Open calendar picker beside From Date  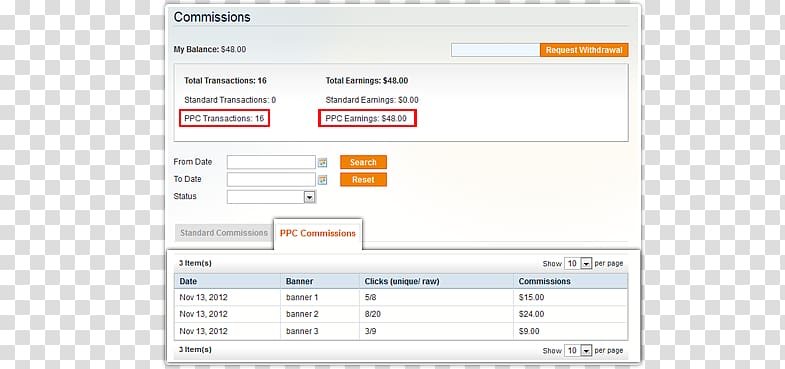pyautogui.click(x=322, y=162)
